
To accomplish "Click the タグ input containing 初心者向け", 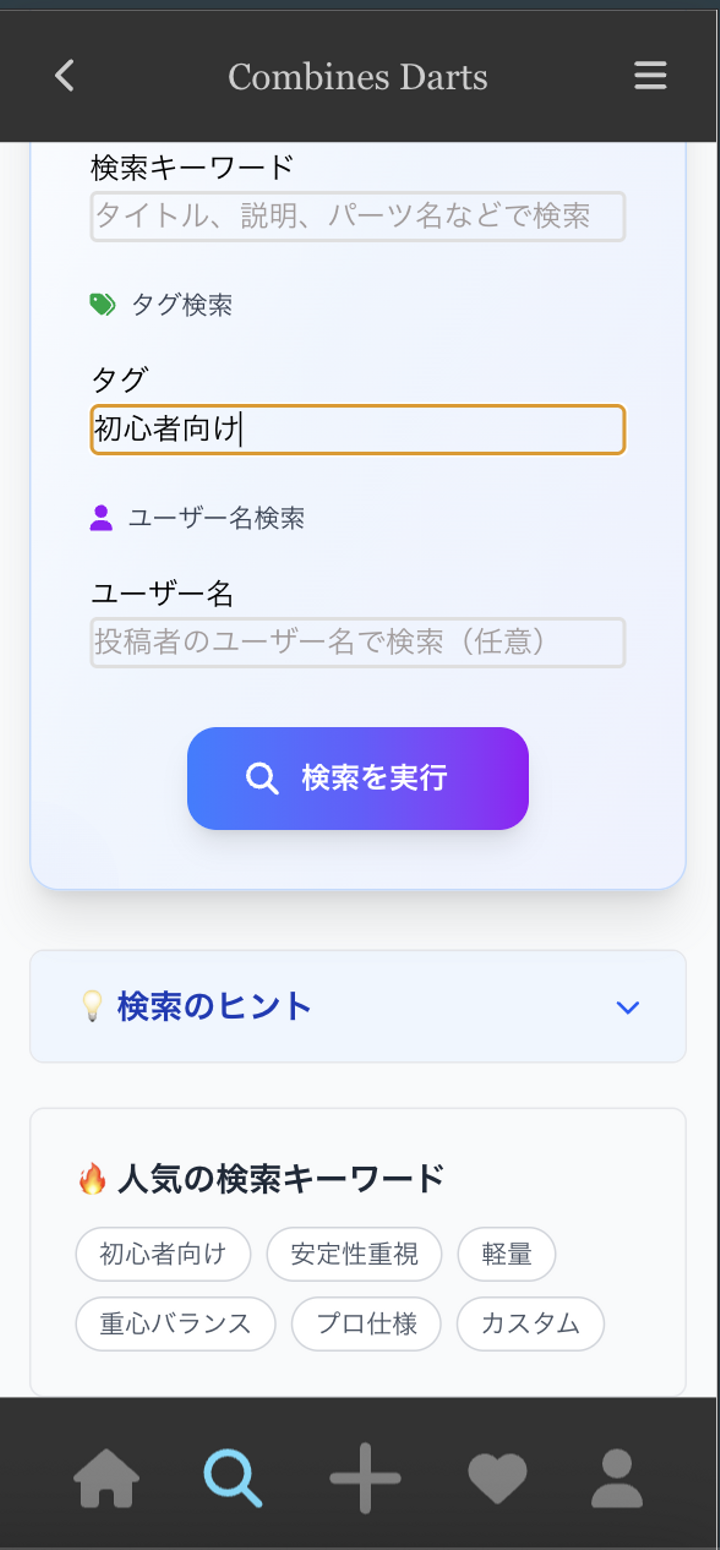I will click(358, 430).
